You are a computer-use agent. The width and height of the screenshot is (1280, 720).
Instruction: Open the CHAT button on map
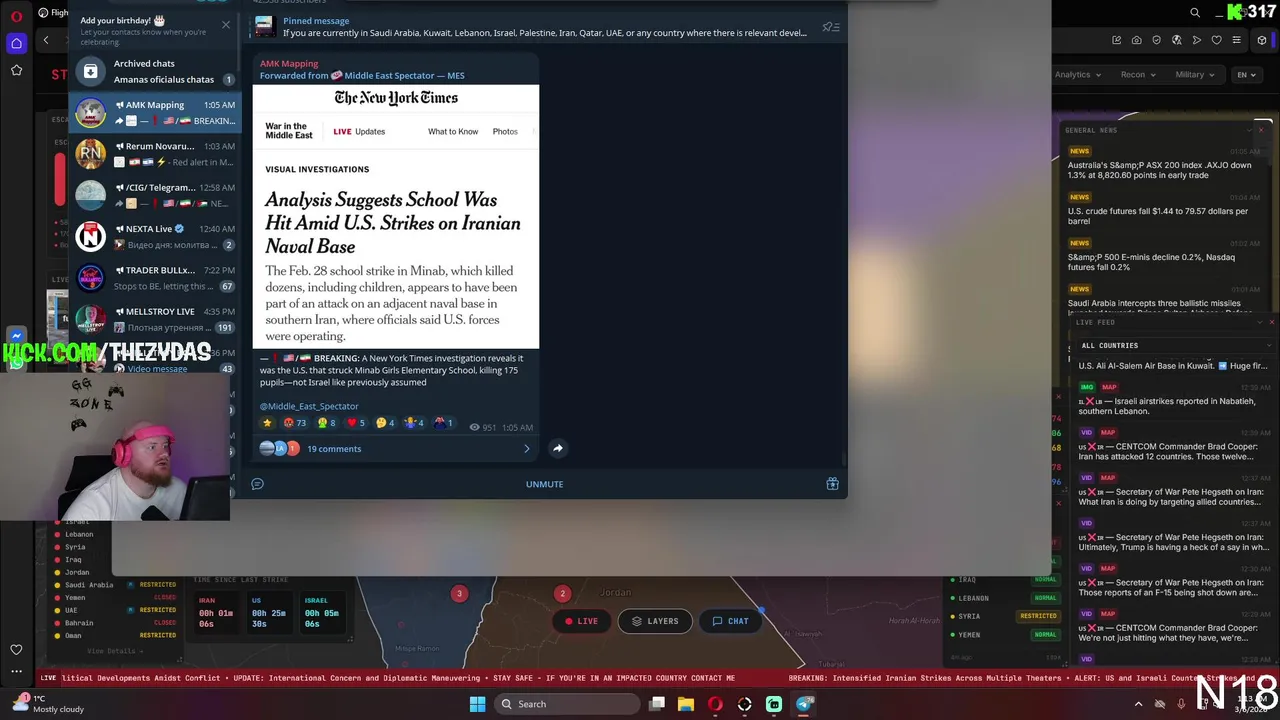730,621
